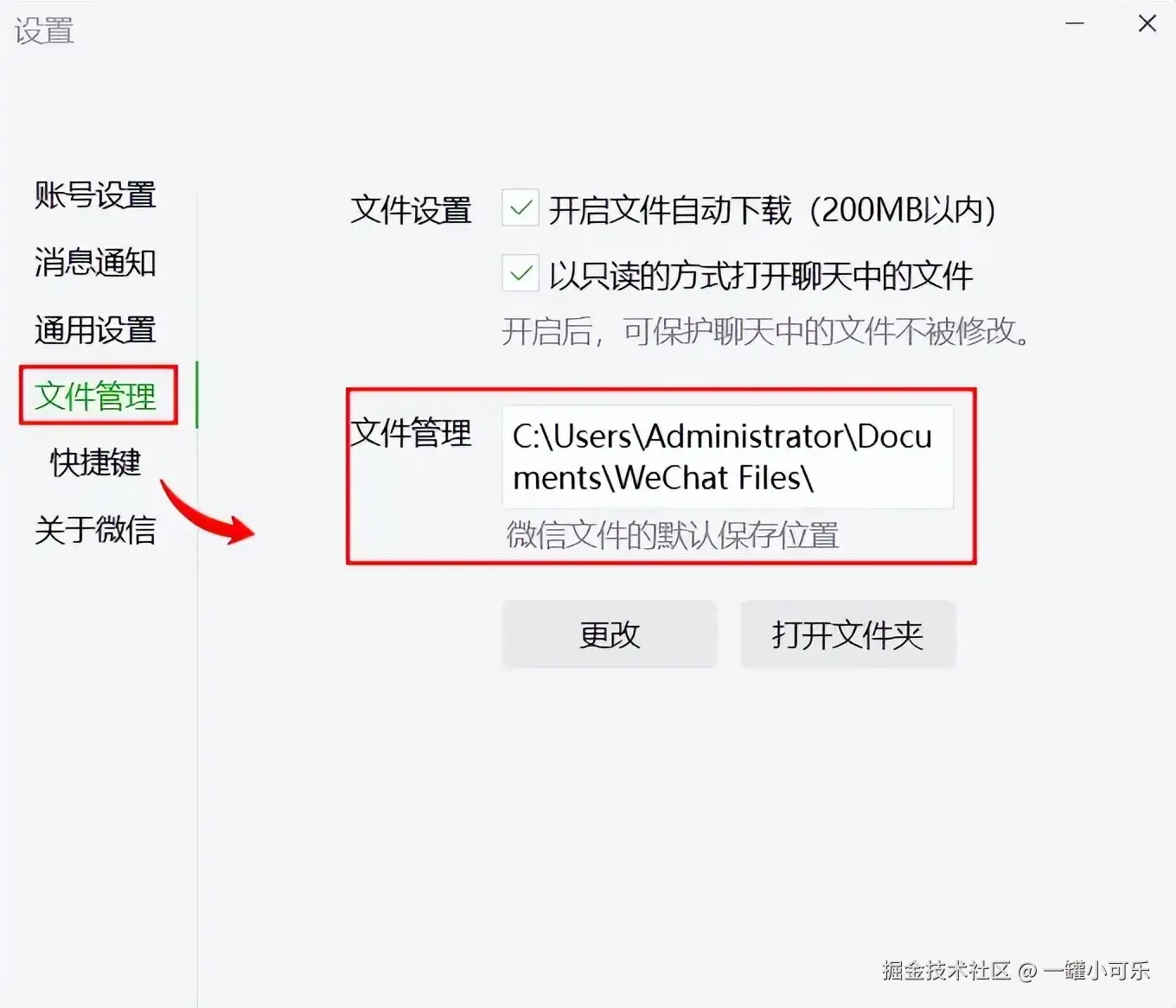Minimize the 设置 window
Image resolution: width=1176 pixels, height=1008 pixels.
pos(1075,23)
